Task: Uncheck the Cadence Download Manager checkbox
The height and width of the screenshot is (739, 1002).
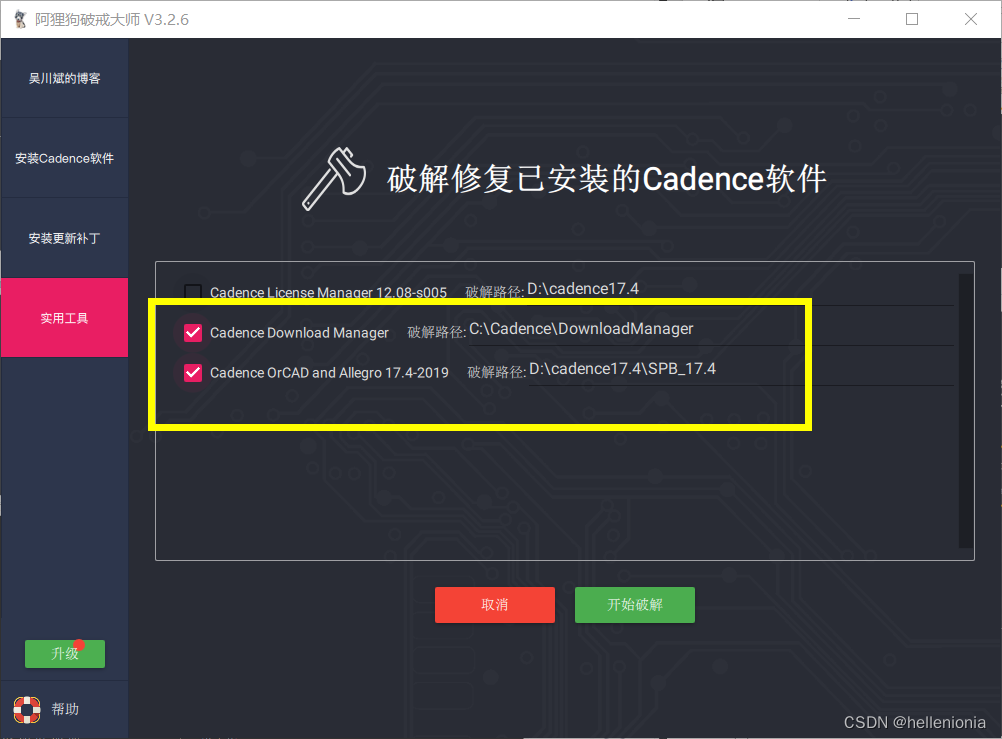Action: pos(192,332)
